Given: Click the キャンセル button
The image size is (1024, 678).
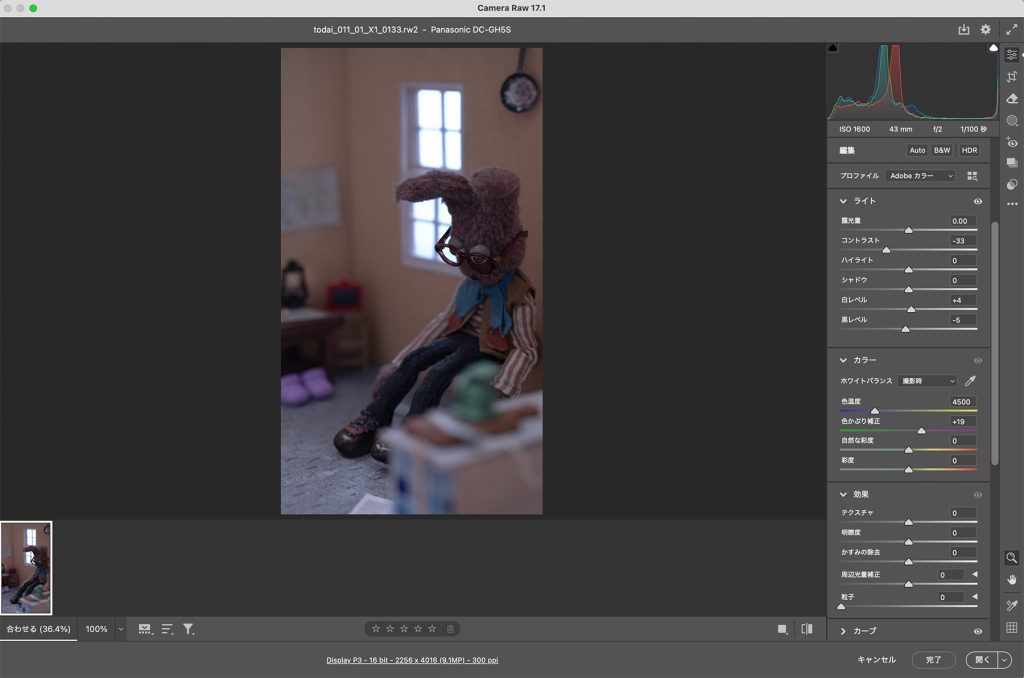Looking at the screenshot, I should pyautogui.click(x=876, y=660).
